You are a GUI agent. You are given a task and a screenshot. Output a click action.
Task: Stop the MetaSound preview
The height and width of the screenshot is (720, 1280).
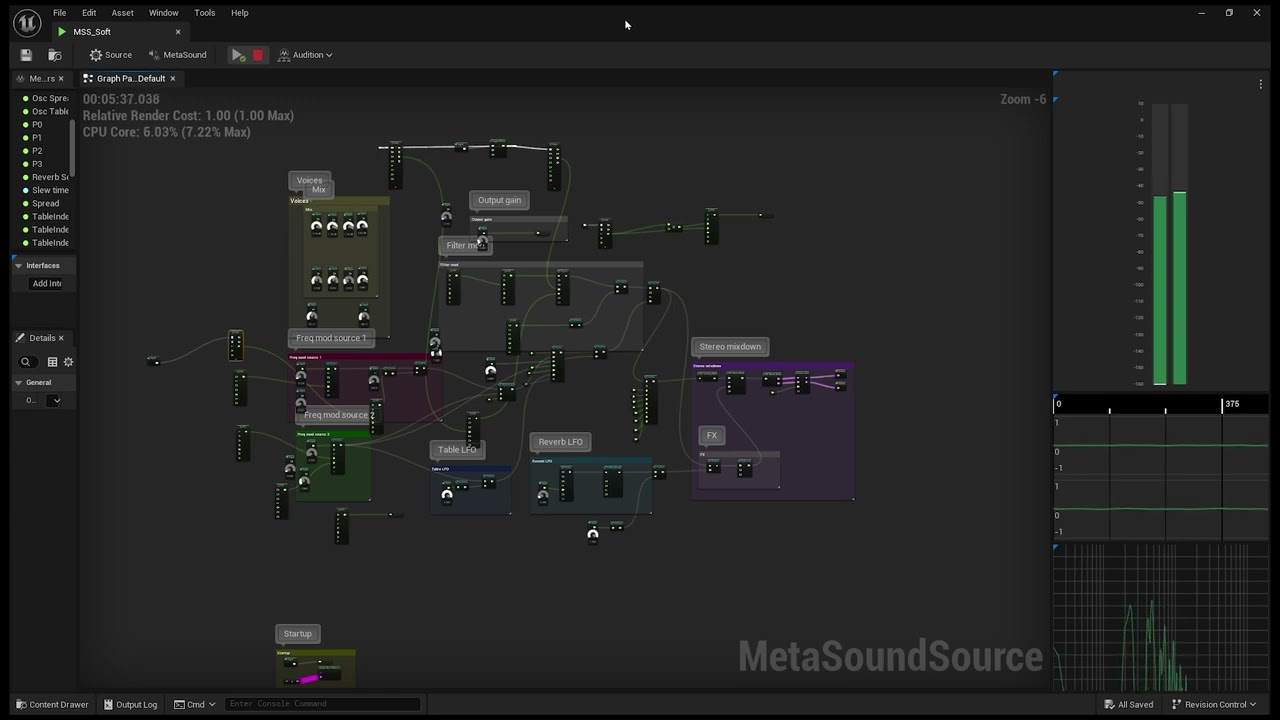[257, 55]
